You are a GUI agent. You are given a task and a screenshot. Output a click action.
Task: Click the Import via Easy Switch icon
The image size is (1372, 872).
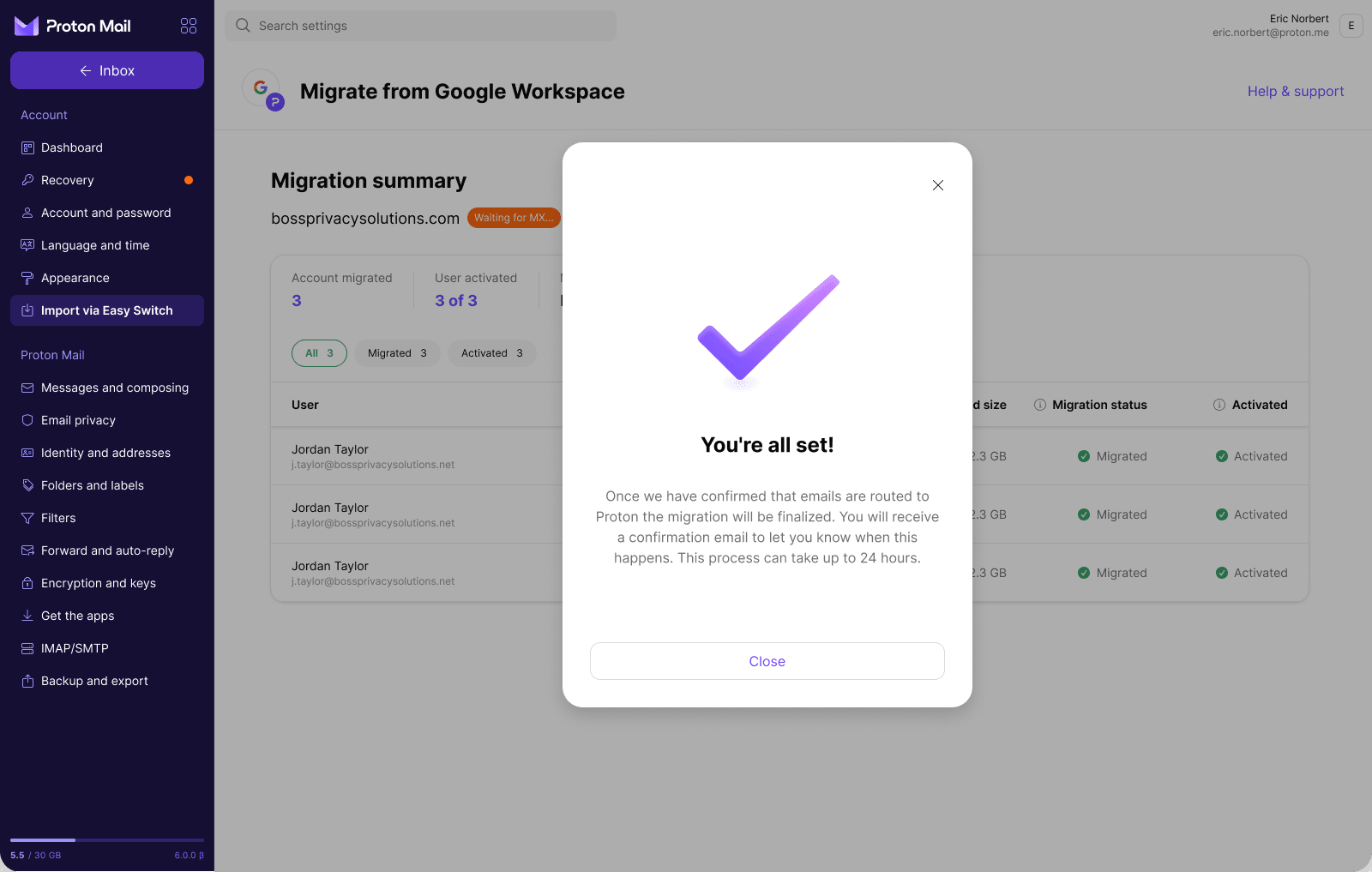(27, 310)
